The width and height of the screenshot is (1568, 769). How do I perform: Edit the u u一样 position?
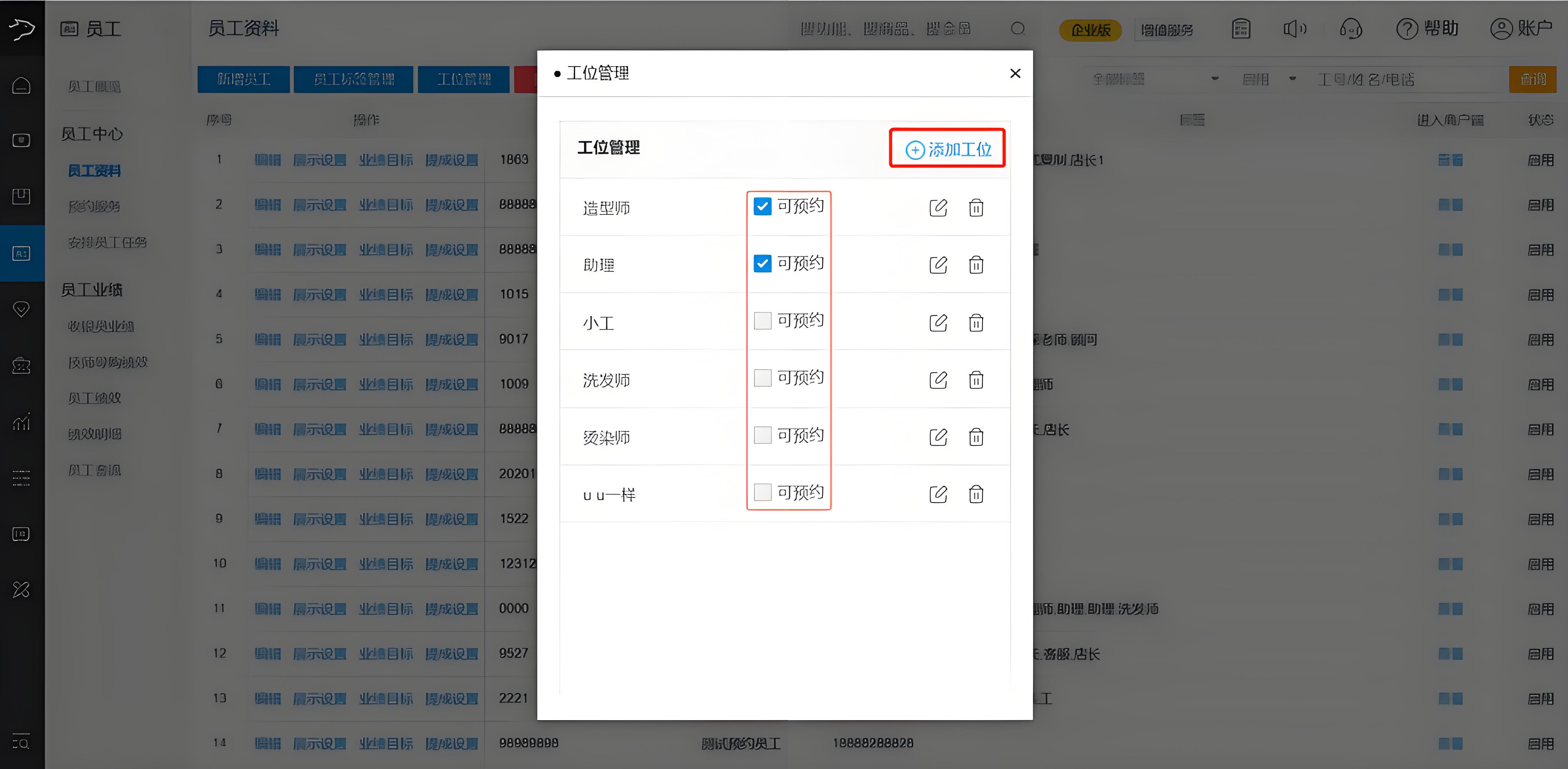tap(938, 494)
